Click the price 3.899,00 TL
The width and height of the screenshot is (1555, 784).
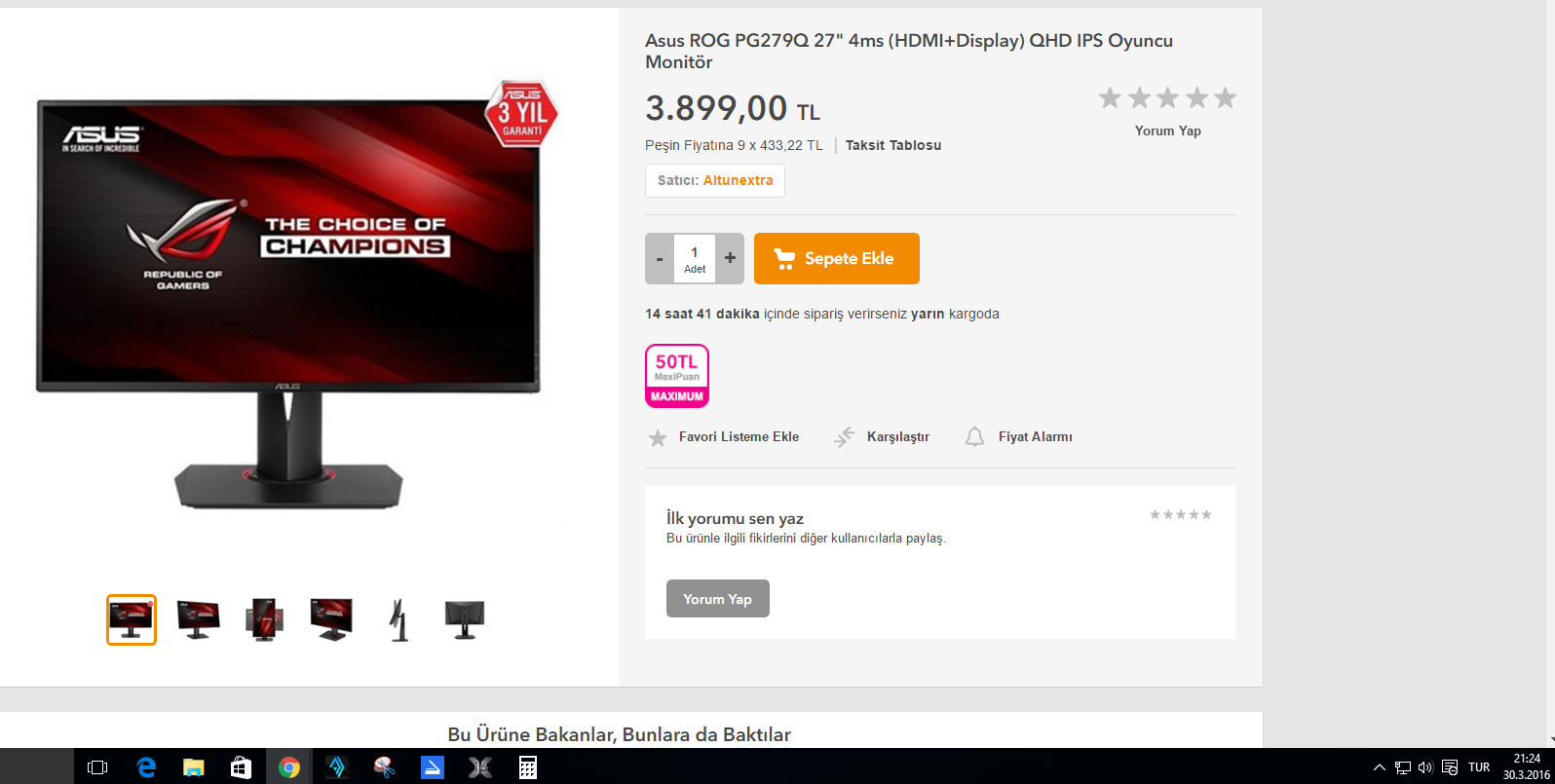733,108
